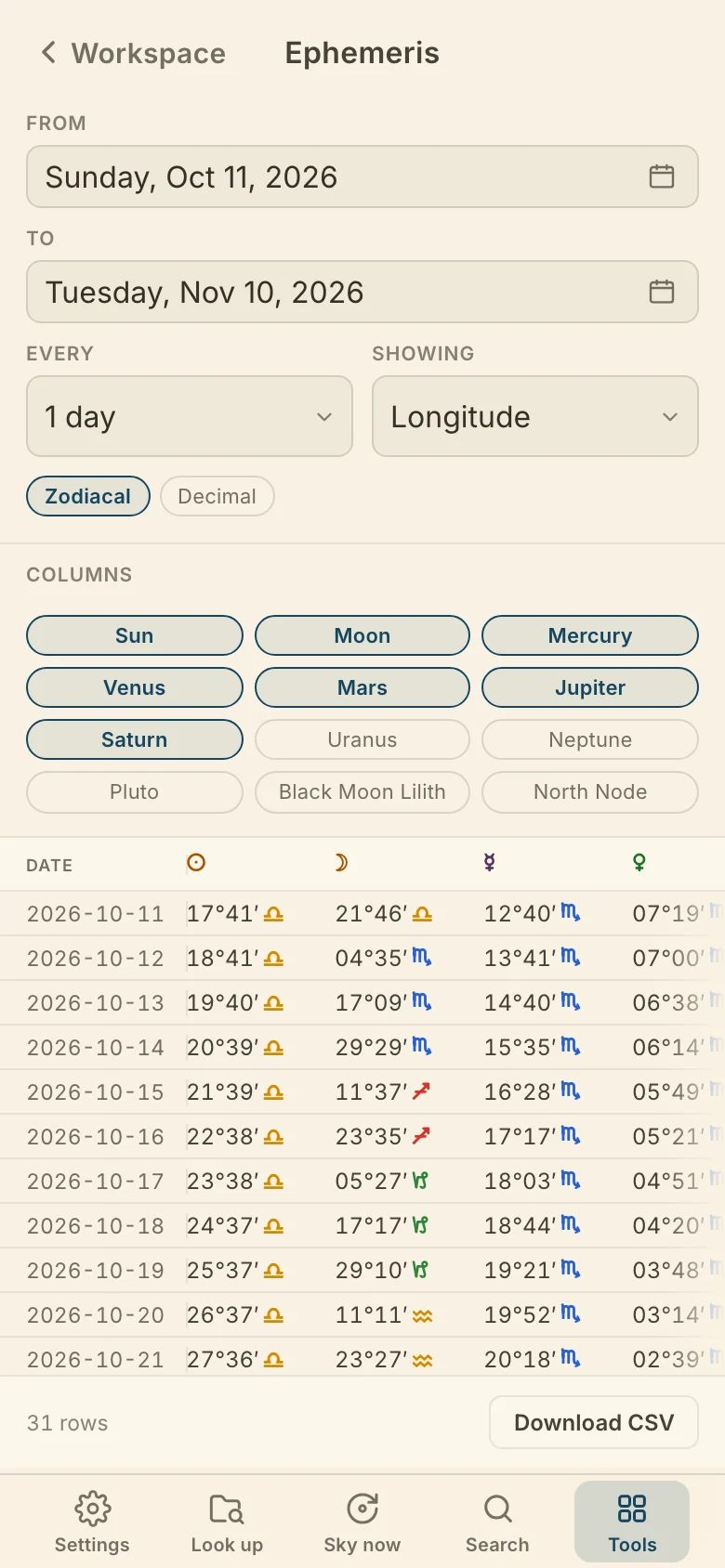Open From date Sunday, Oct 11, 2026
This screenshot has width=725, height=1568.
point(362,176)
